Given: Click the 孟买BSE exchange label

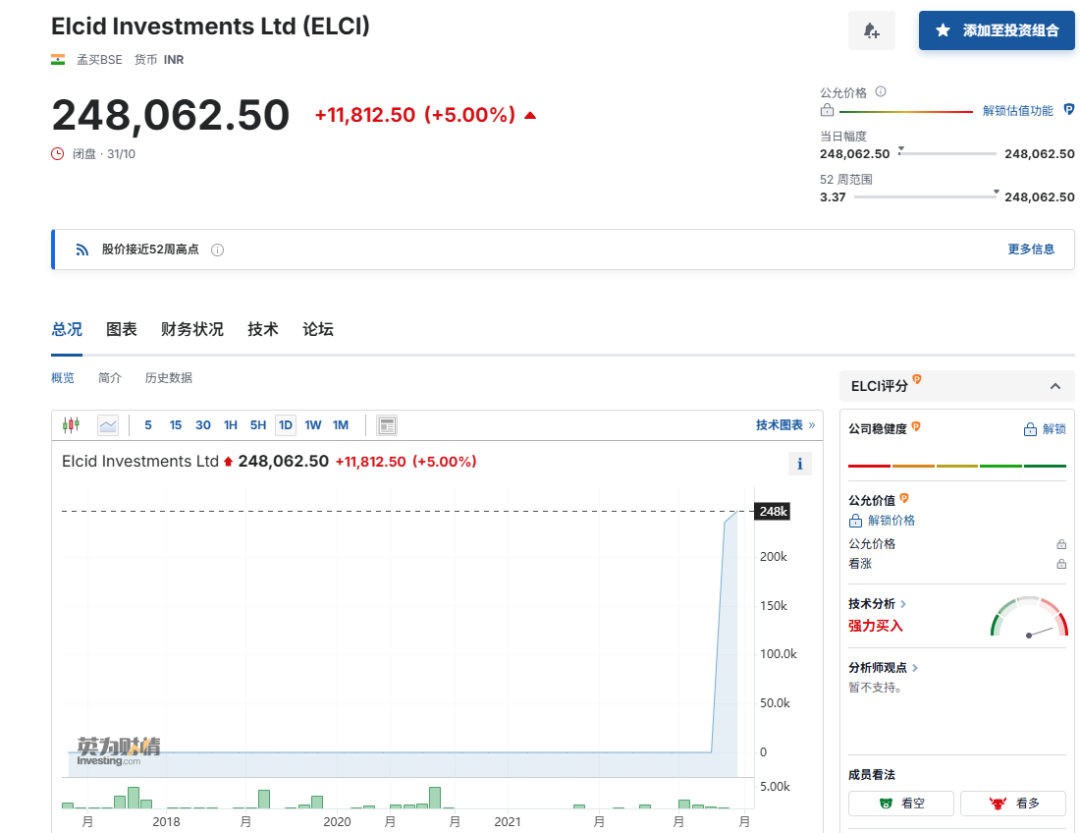Looking at the screenshot, I should pyautogui.click(x=99, y=60).
